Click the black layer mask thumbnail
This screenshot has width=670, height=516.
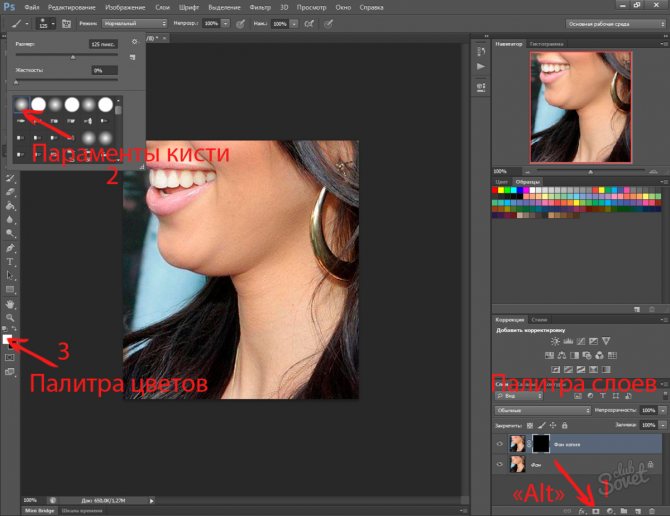tap(543, 442)
